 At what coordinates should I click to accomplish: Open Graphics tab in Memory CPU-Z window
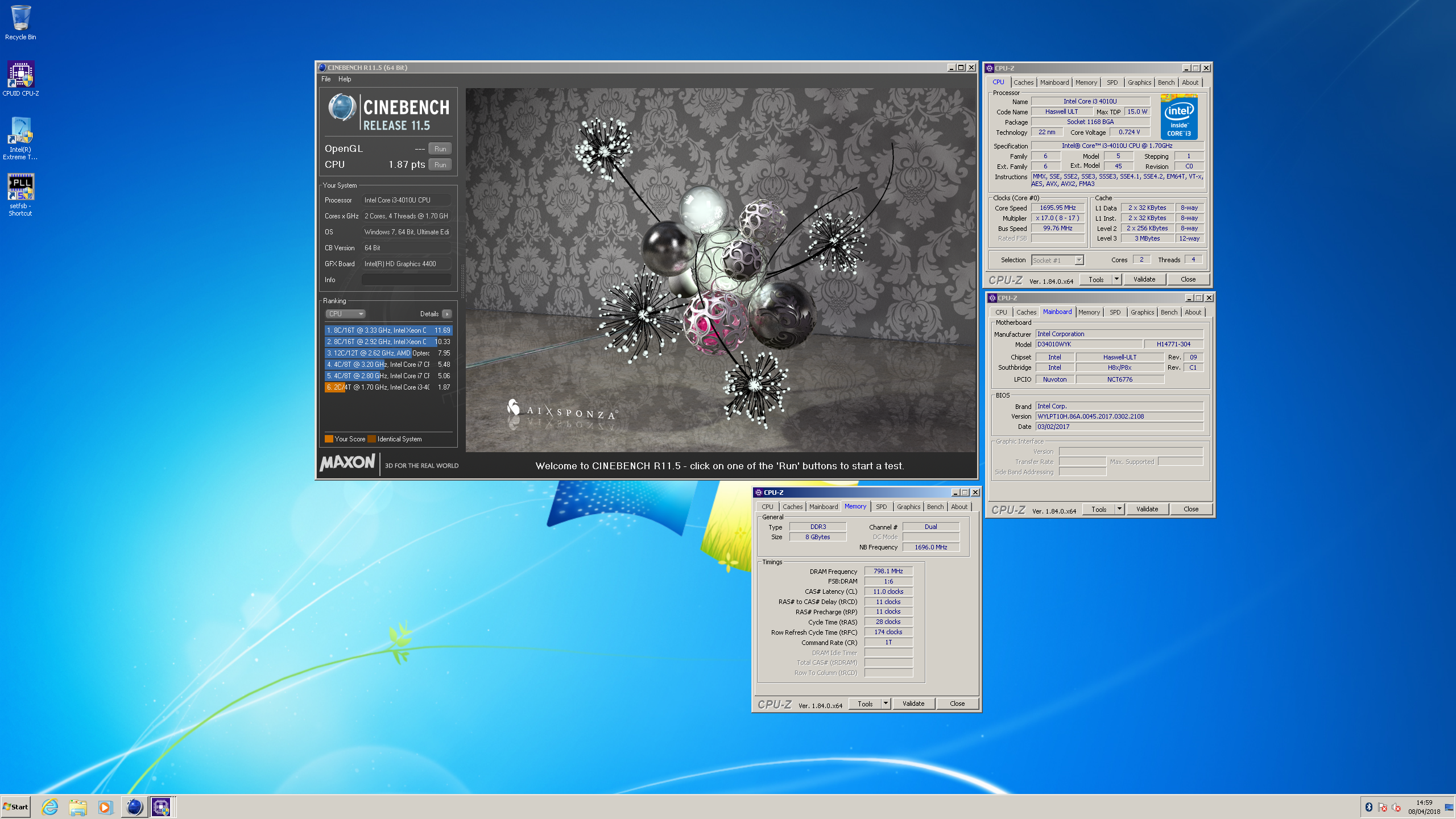[x=908, y=507]
